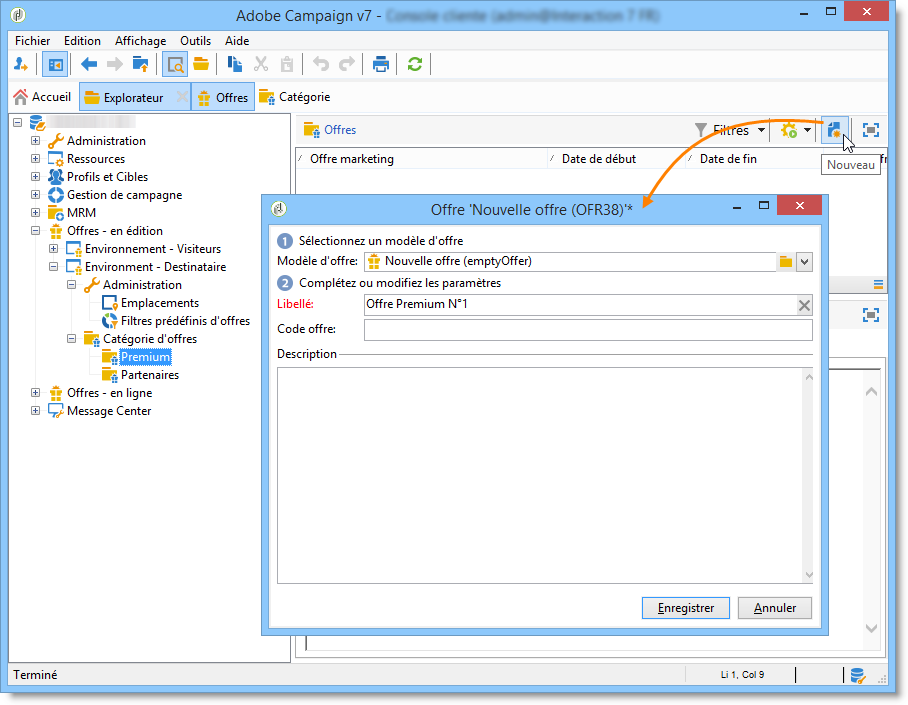The height and width of the screenshot is (705, 908).
Task: Open the Fichier menu
Action: point(32,41)
